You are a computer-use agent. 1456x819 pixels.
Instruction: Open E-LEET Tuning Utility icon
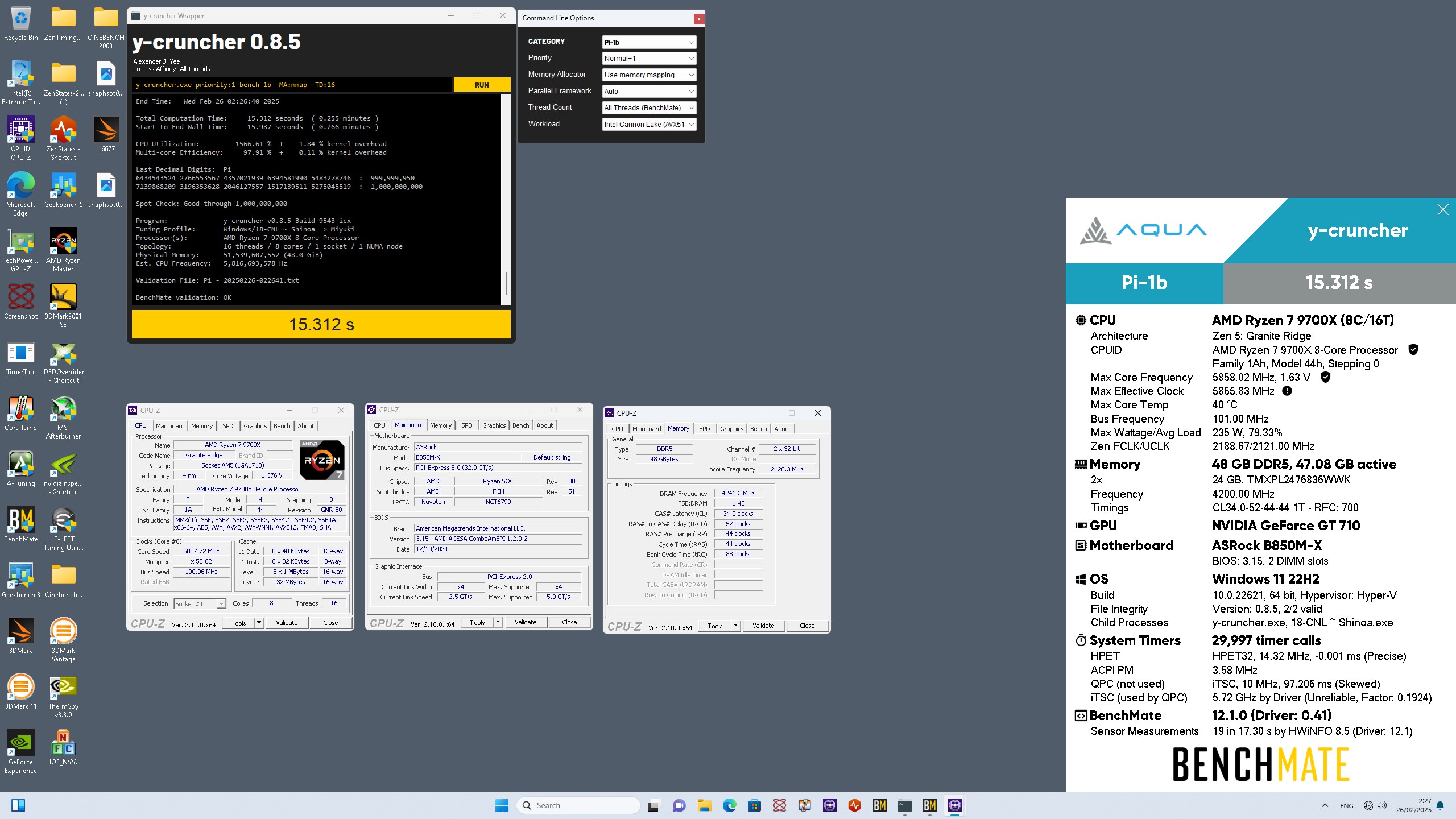(63, 528)
